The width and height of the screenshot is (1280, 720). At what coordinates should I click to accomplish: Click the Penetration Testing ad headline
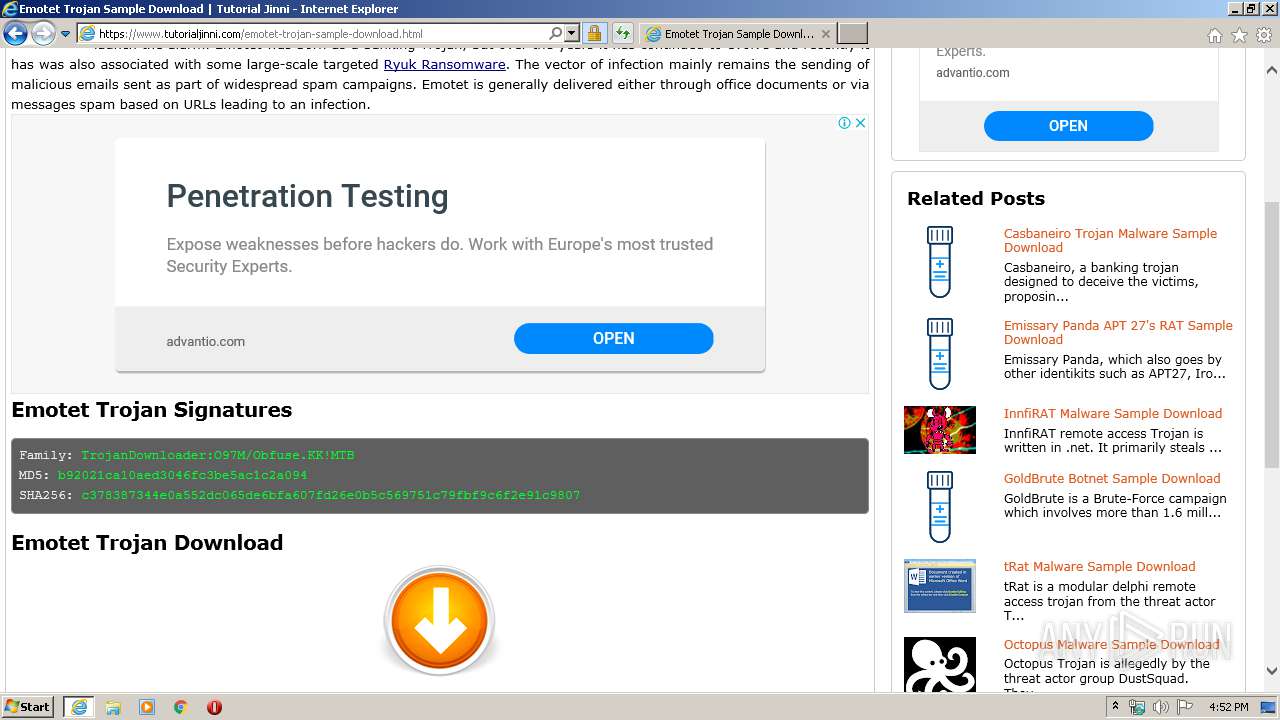coord(307,196)
